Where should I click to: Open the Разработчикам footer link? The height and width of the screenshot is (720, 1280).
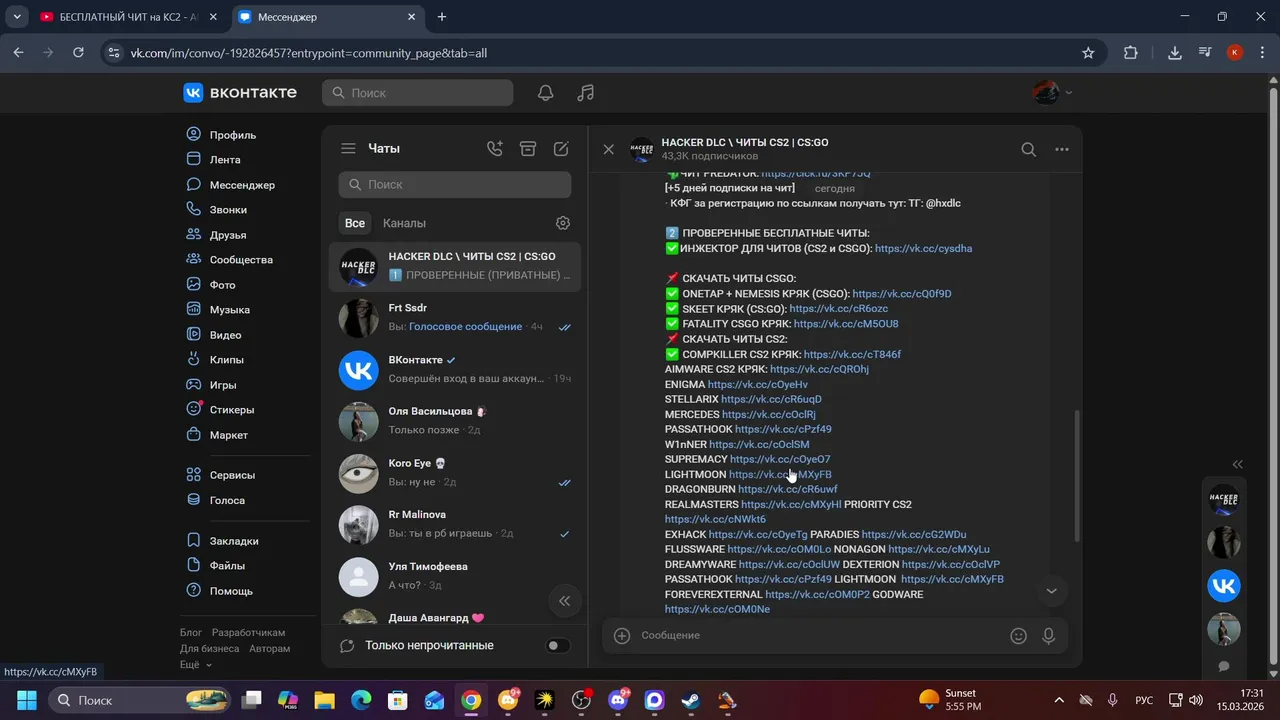(248, 633)
